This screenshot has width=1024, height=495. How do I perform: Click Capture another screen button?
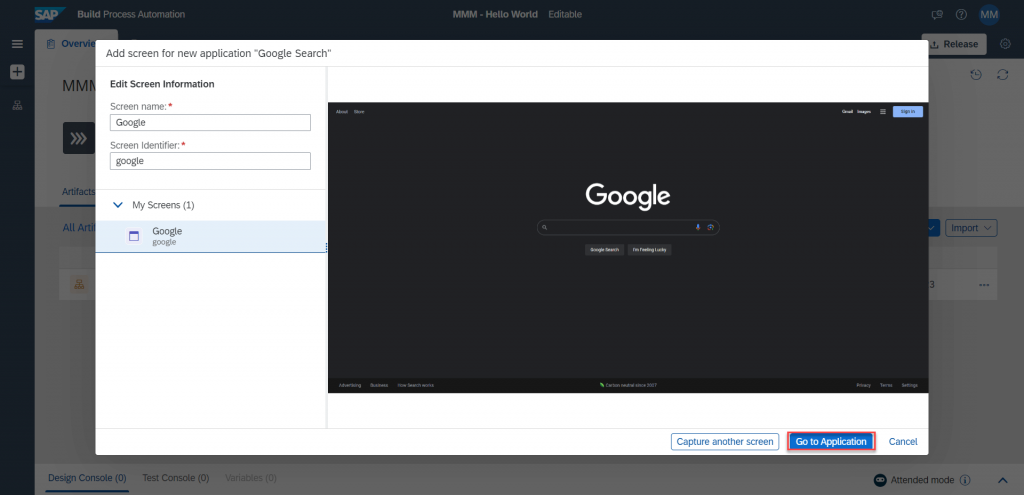(x=725, y=441)
